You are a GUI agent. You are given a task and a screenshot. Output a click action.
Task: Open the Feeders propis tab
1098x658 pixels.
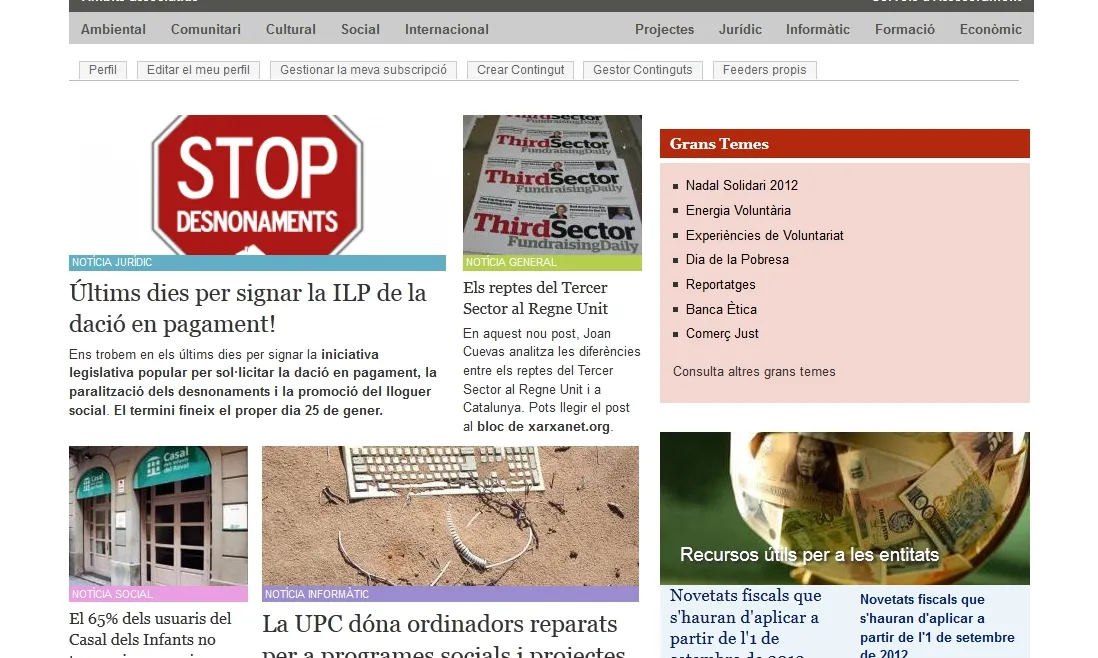tap(765, 70)
